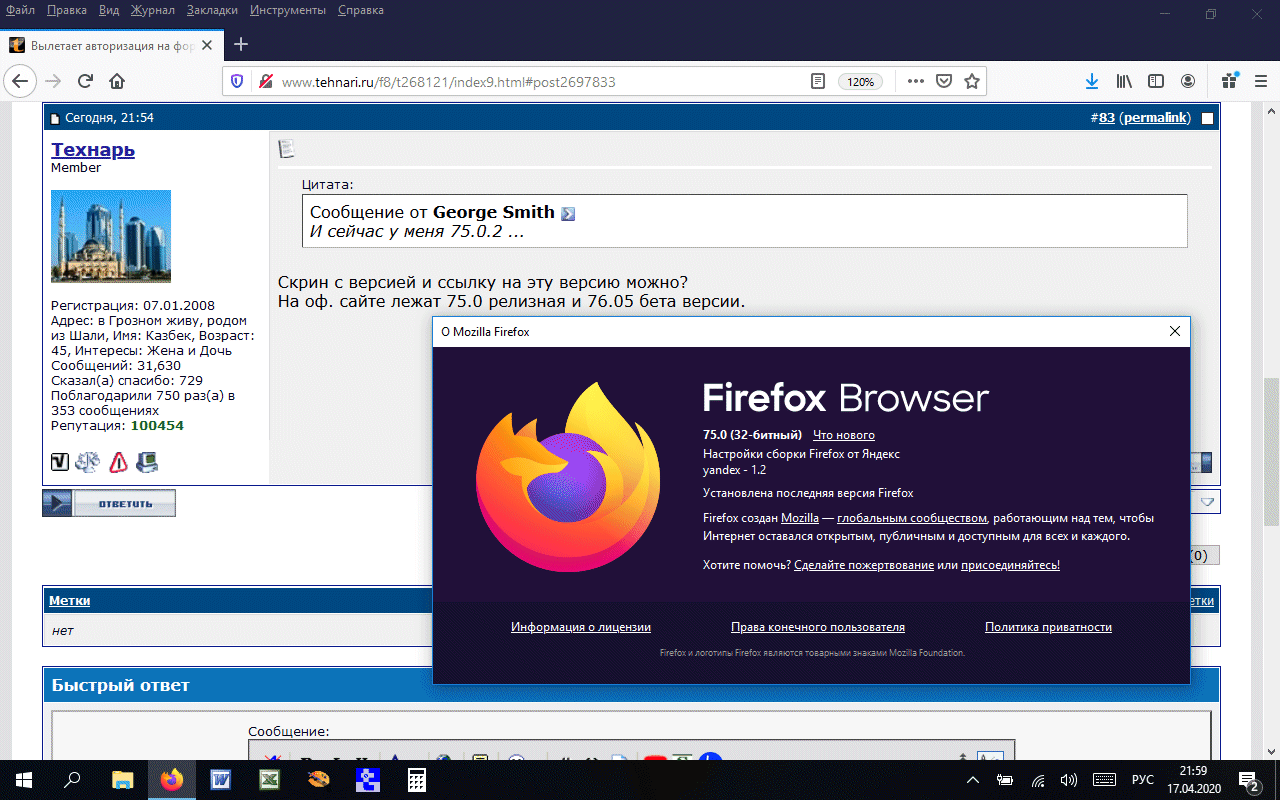
Task: View original post via quote arrow icon
Action: click(x=568, y=213)
